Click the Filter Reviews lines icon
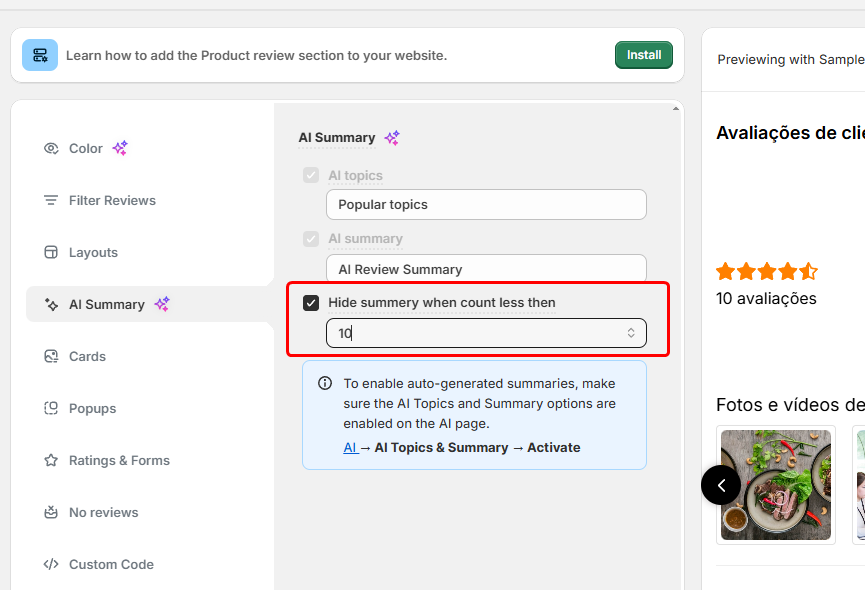865x590 pixels. click(51, 201)
